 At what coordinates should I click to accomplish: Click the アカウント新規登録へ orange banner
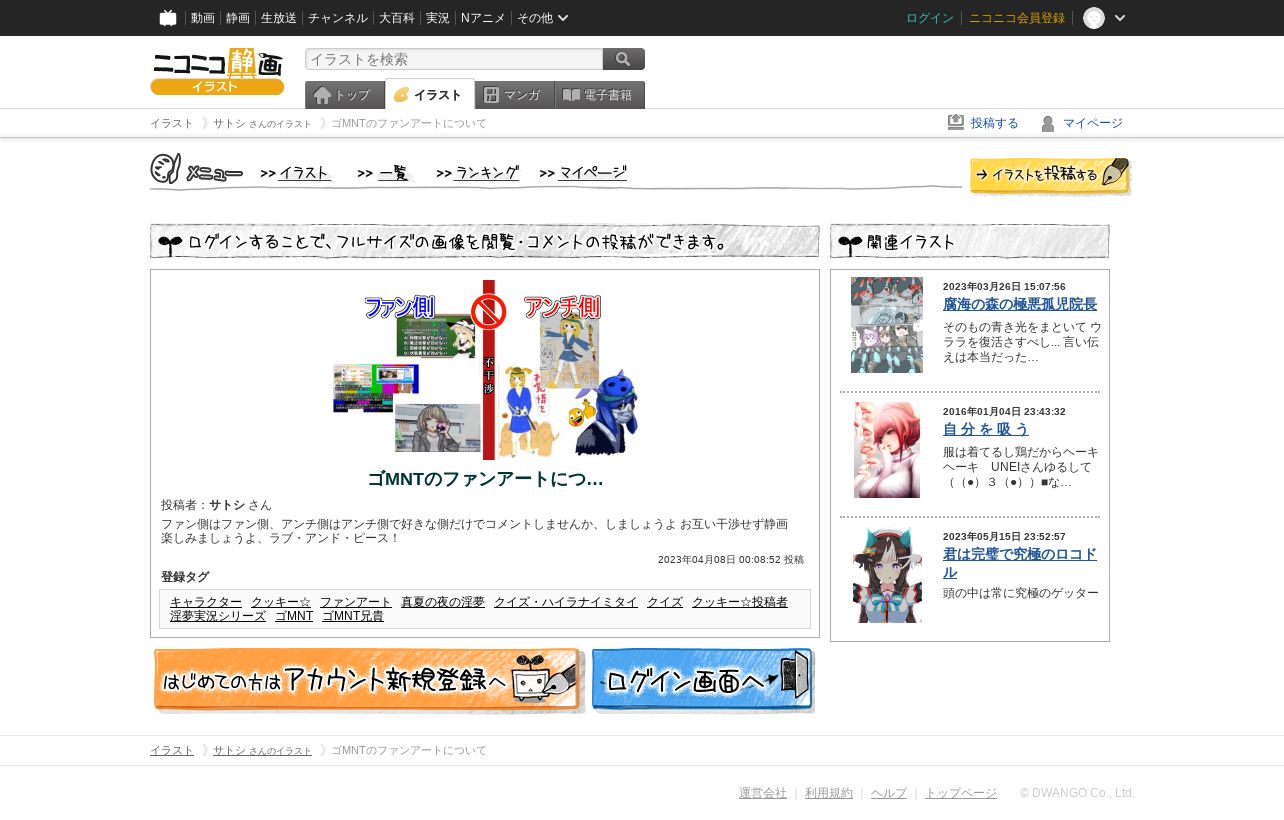[x=368, y=681]
